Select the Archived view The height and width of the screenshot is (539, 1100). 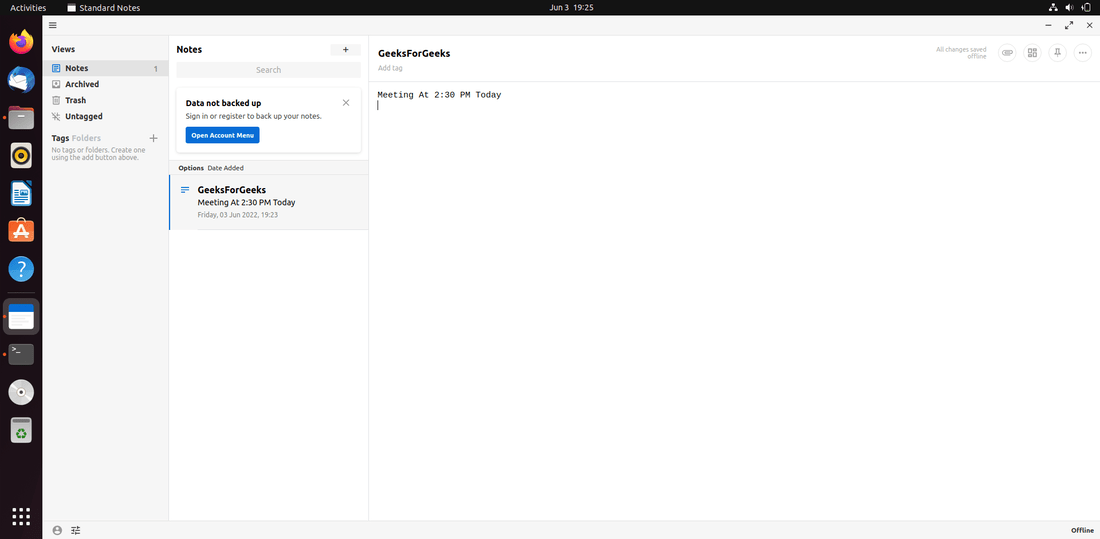pos(105,84)
